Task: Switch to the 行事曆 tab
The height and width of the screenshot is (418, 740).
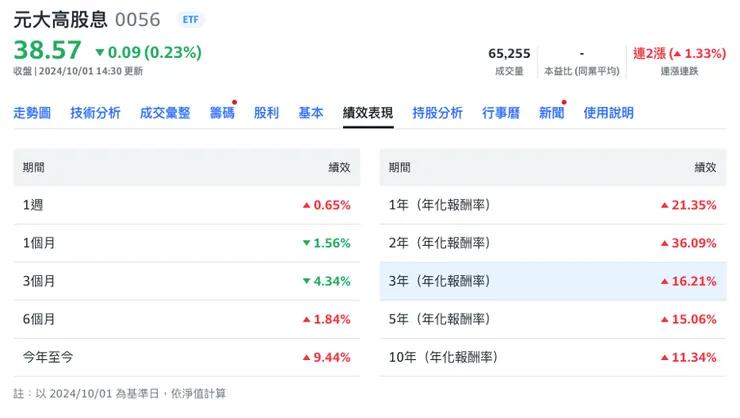Action: (501, 113)
